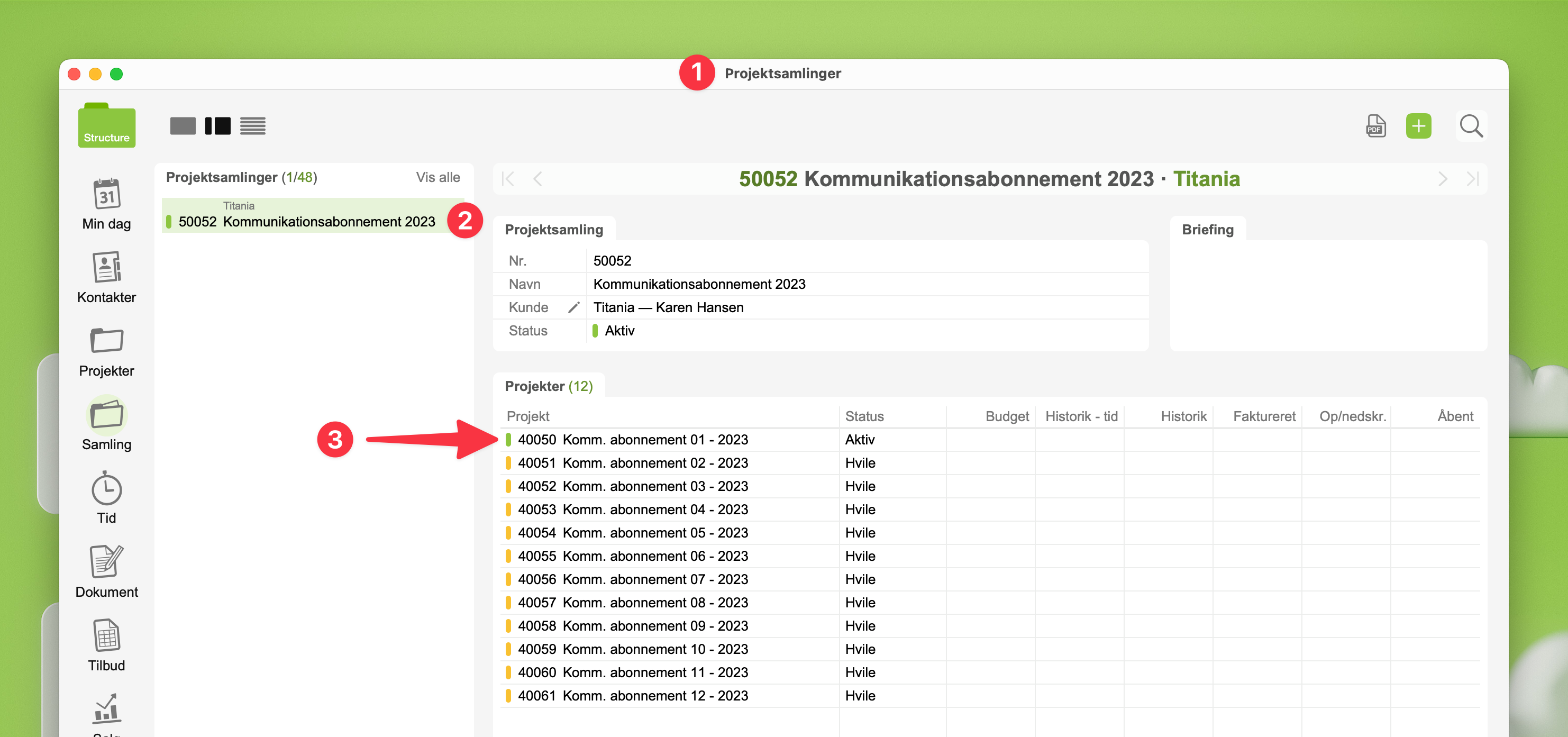This screenshot has width=1568, height=737.
Task: Go to Projekter folder icon
Action: [106, 341]
